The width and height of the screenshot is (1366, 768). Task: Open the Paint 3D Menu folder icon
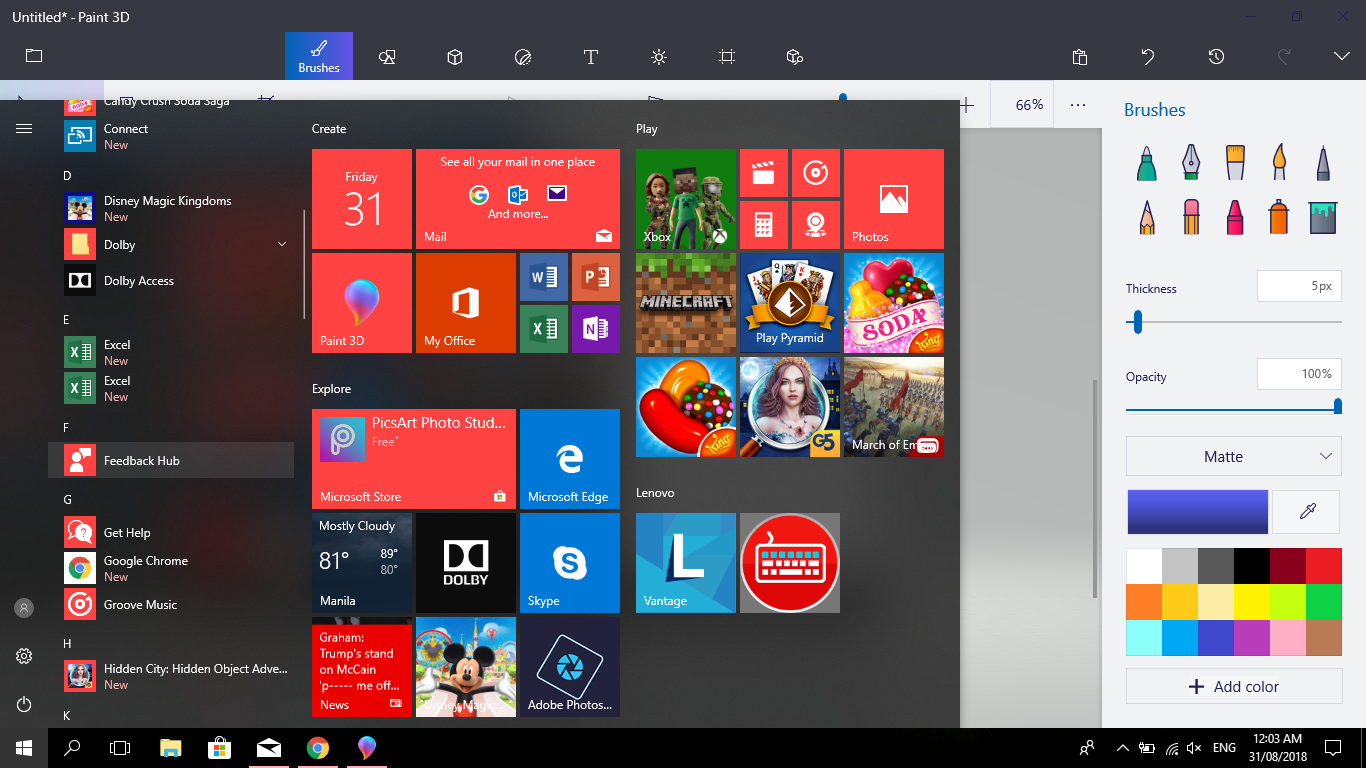pos(34,56)
